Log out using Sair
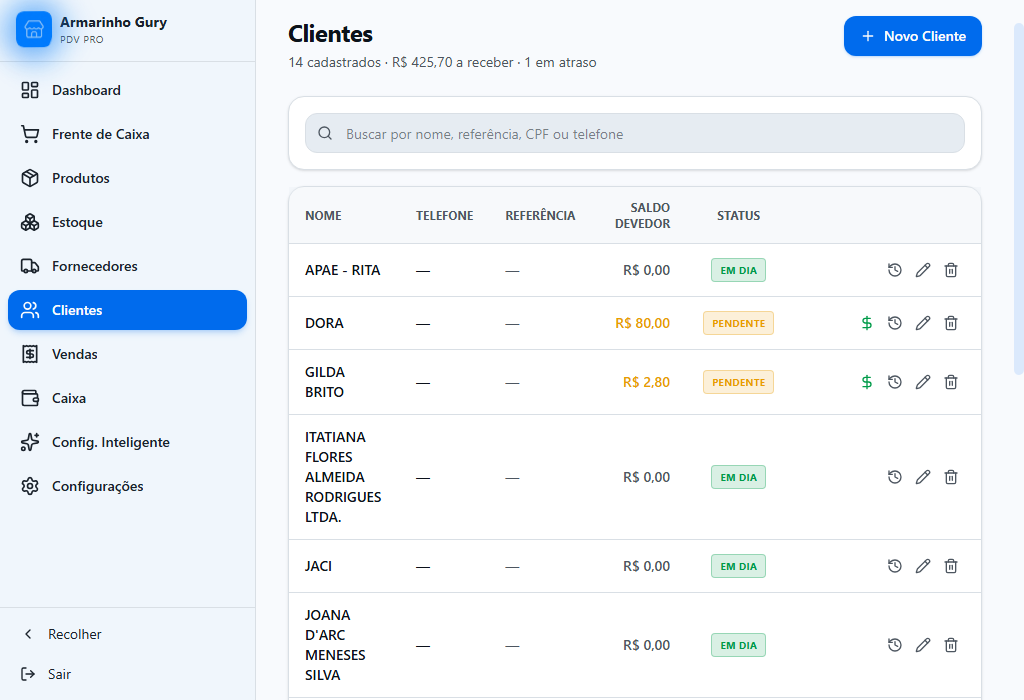 127,674
